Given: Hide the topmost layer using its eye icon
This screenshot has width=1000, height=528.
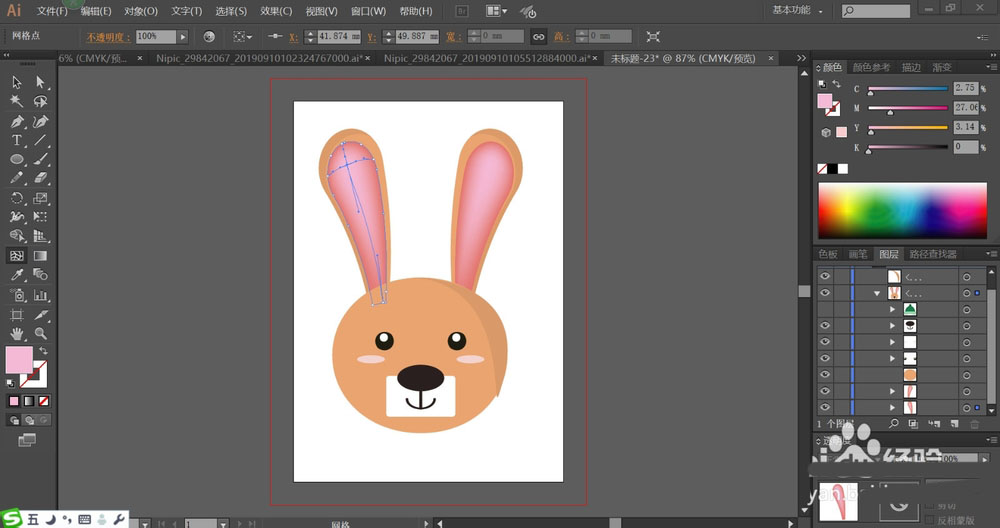Looking at the screenshot, I should (825, 276).
